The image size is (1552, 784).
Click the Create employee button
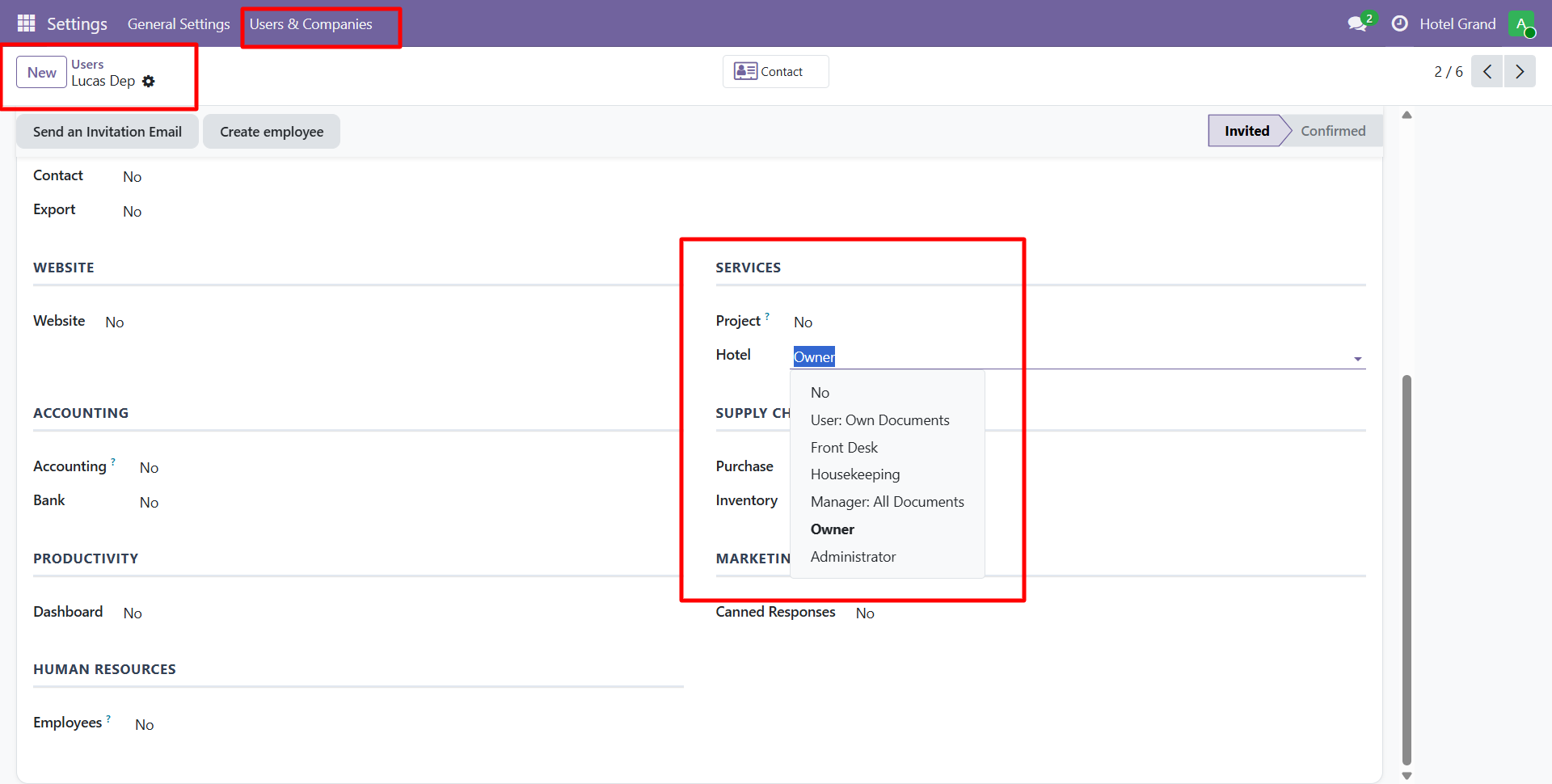(x=272, y=132)
